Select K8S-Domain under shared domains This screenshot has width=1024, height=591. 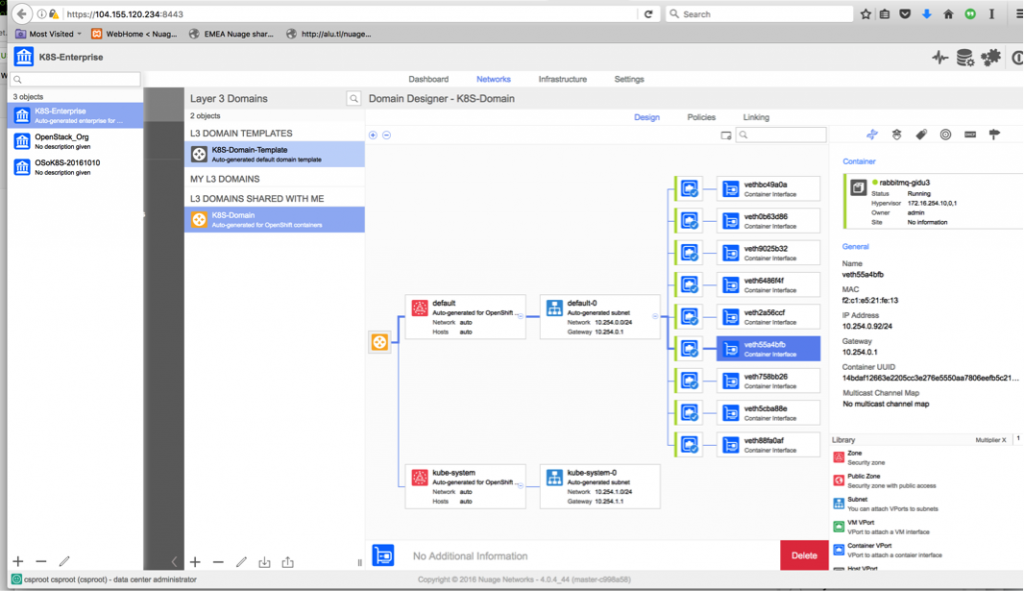[x=274, y=219]
